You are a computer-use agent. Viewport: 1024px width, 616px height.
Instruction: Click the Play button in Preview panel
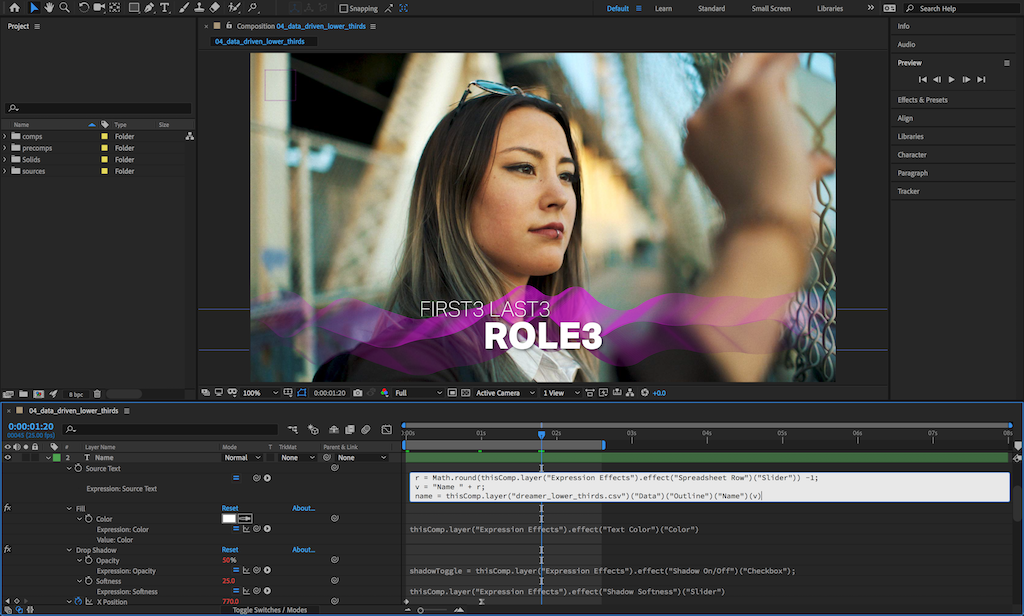(952, 79)
